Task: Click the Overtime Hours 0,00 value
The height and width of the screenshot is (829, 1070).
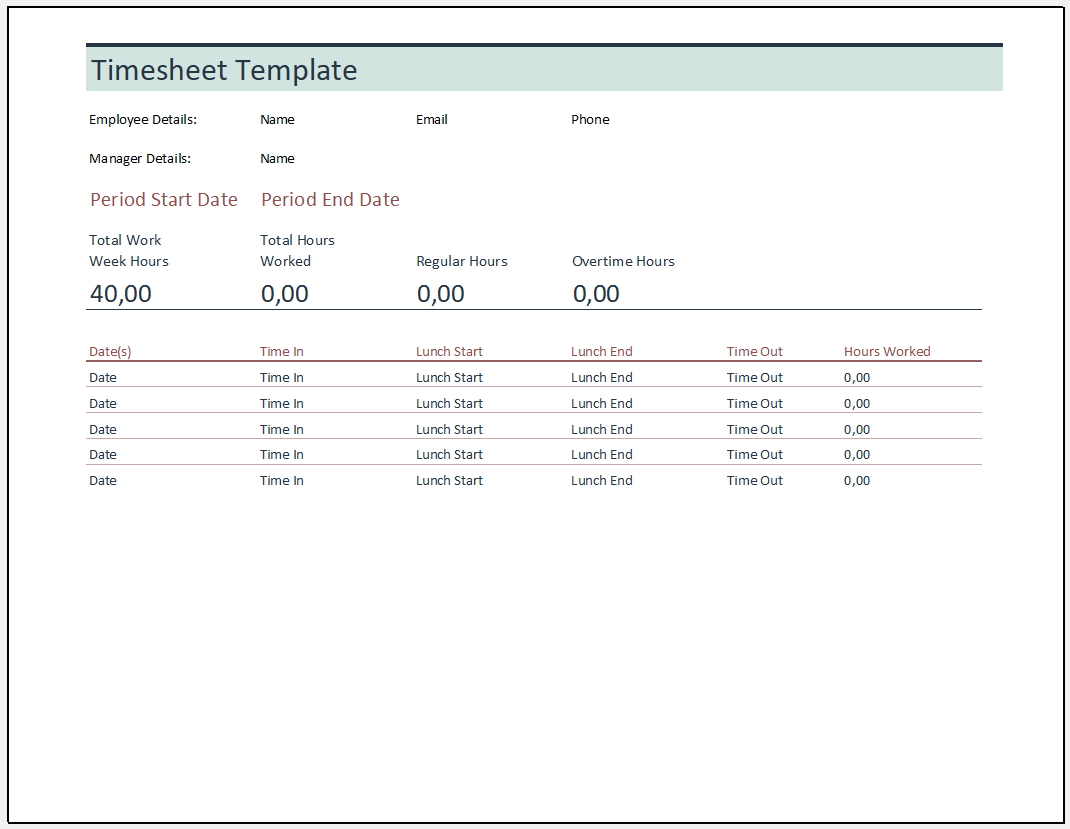Action: (596, 294)
